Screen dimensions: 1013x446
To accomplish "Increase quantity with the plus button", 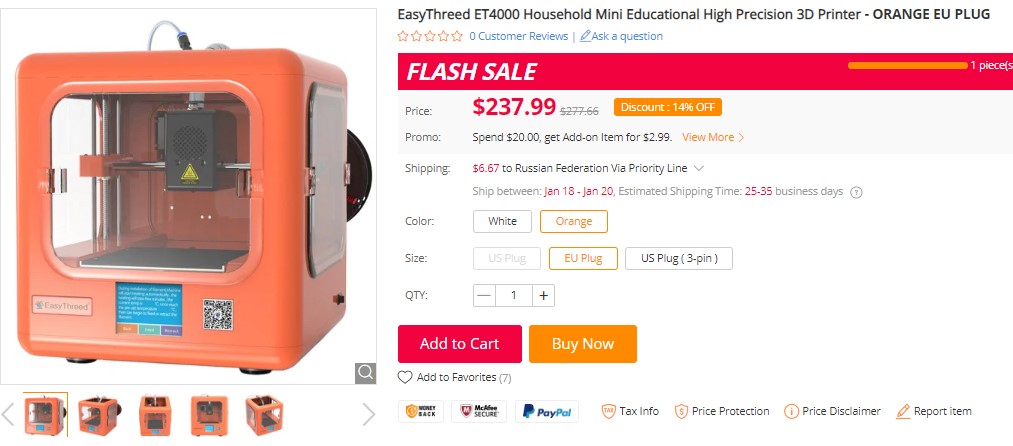I will pos(543,295).
